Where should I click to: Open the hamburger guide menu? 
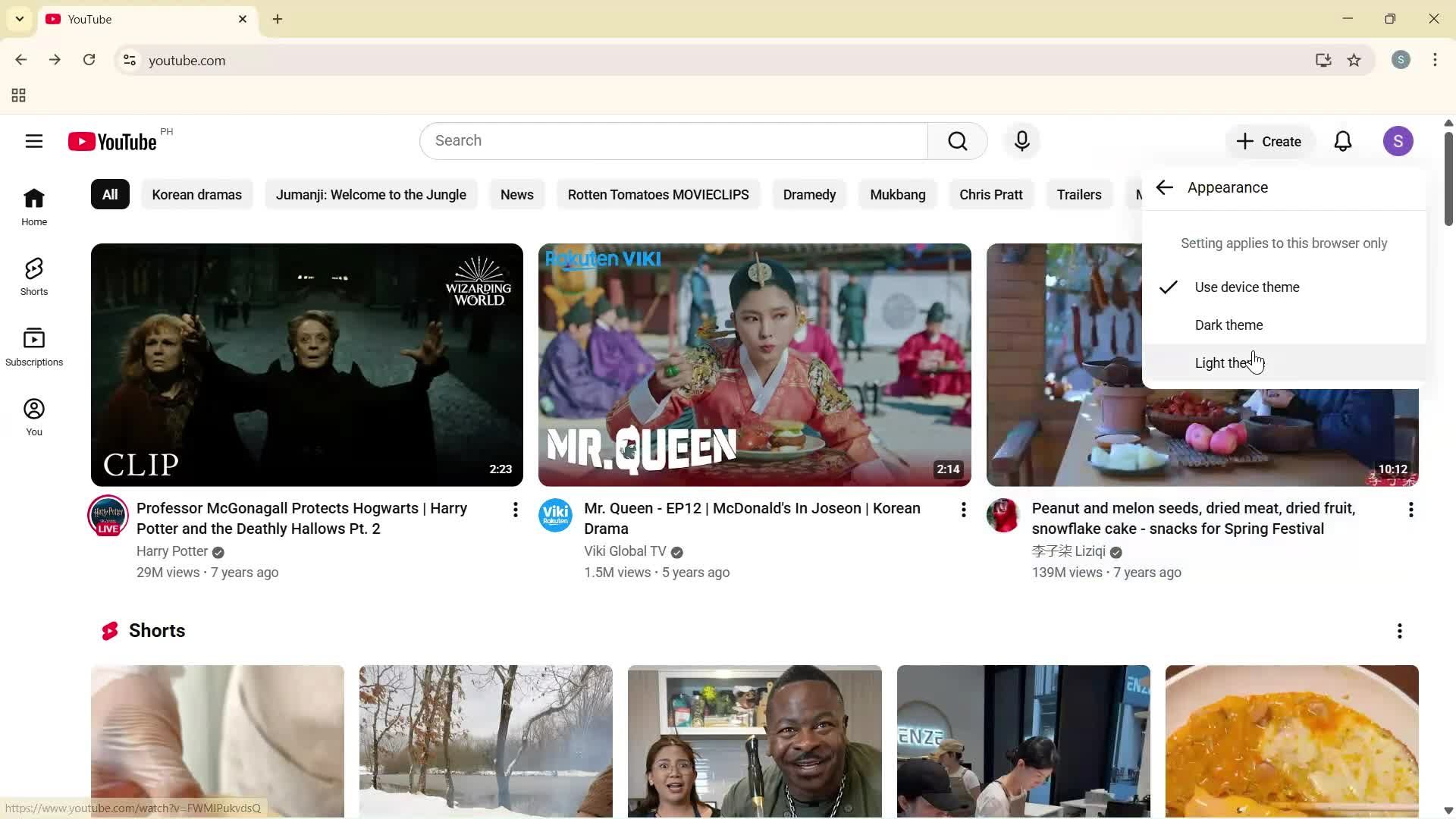[x=34, y=141]
